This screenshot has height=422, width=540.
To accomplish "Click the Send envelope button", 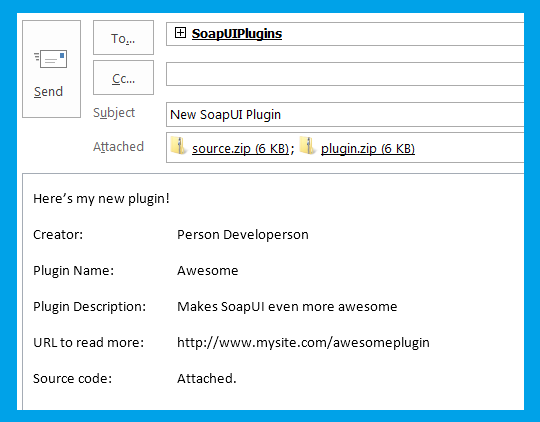I will [x=51, y=69].
